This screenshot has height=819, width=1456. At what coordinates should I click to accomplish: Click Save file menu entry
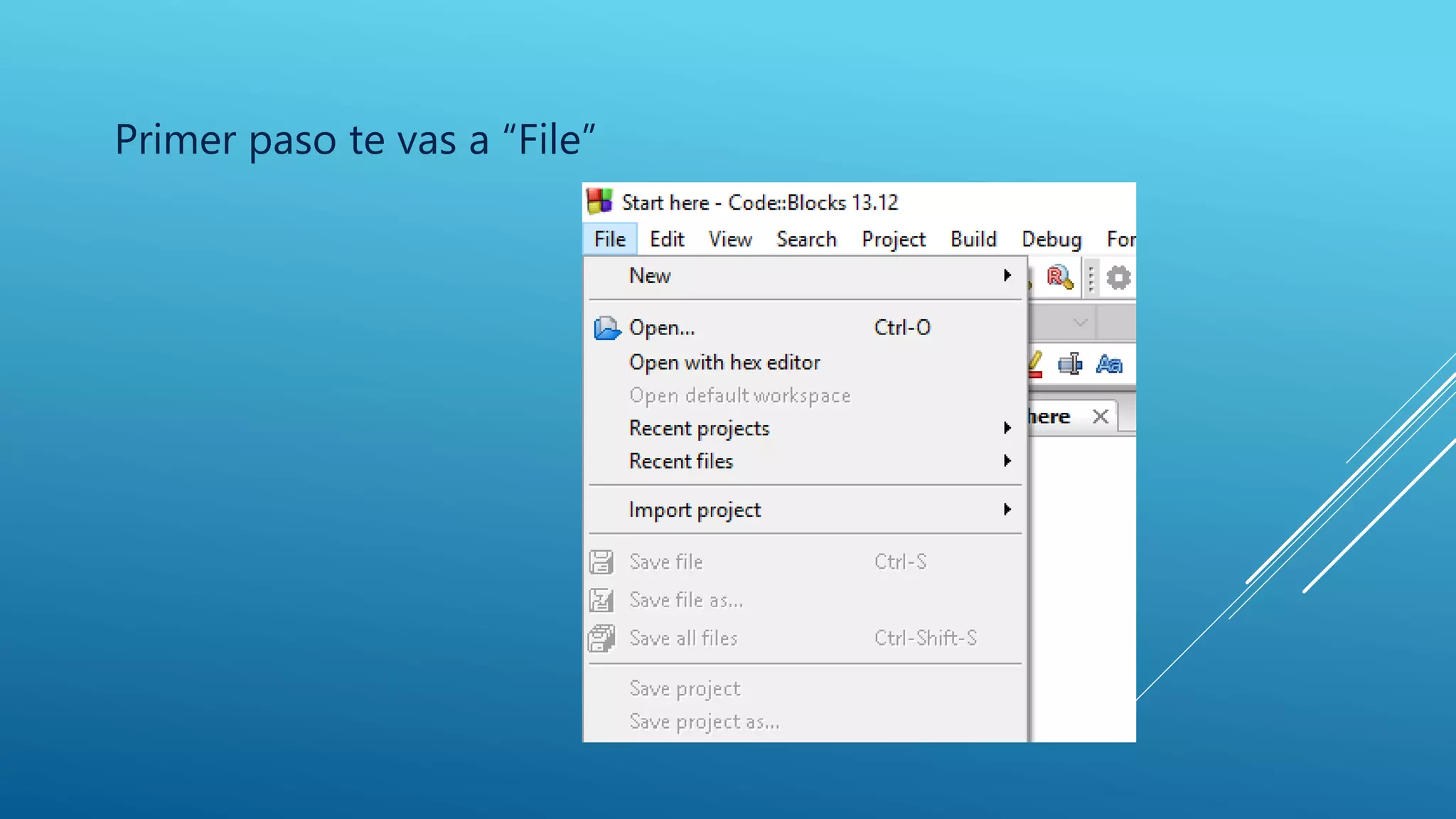(805, 562)
